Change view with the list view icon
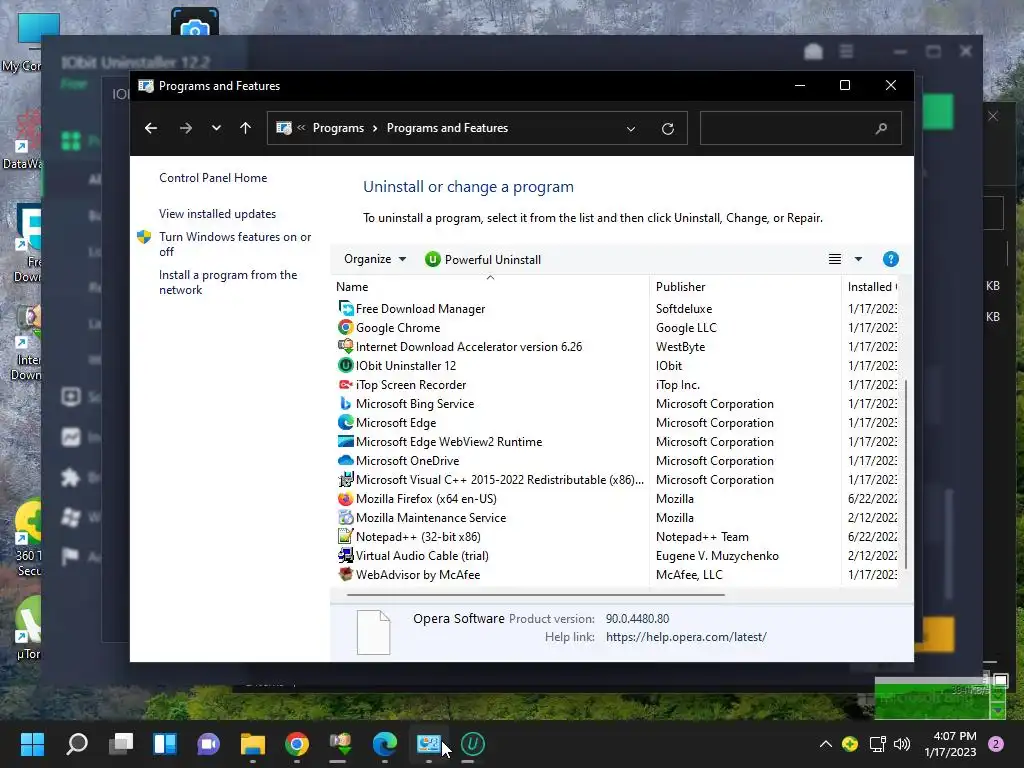Image resolution: width=1024 pixels, height=768 pixels. click(x=835, y=259)
